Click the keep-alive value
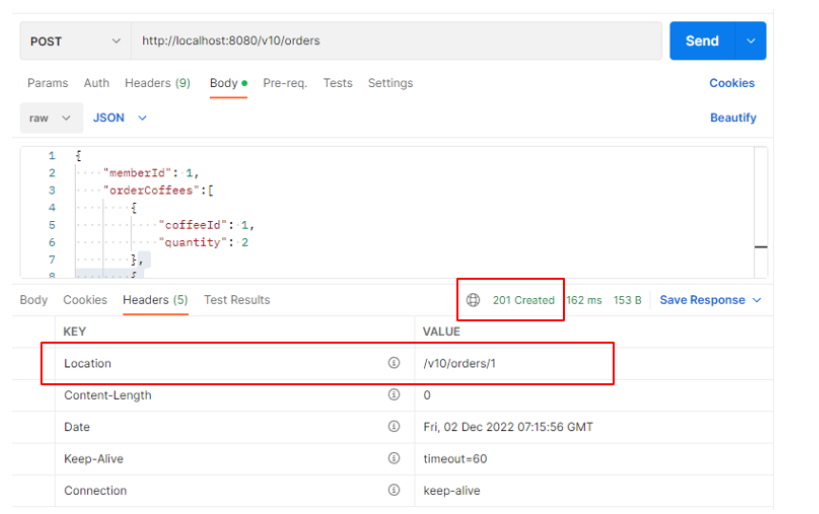The height and width of the screenshot is (514, 819). pyautogui.click(x=452, y=490)
